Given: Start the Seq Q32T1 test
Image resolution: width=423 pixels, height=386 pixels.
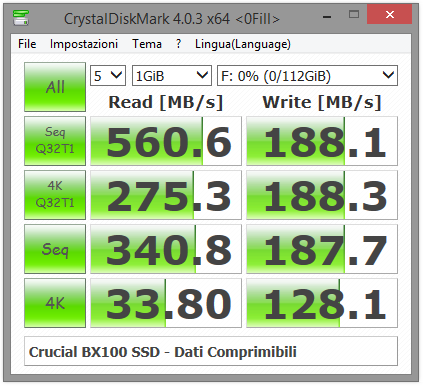Looking at the screenshot, I should tap(55, 141).
